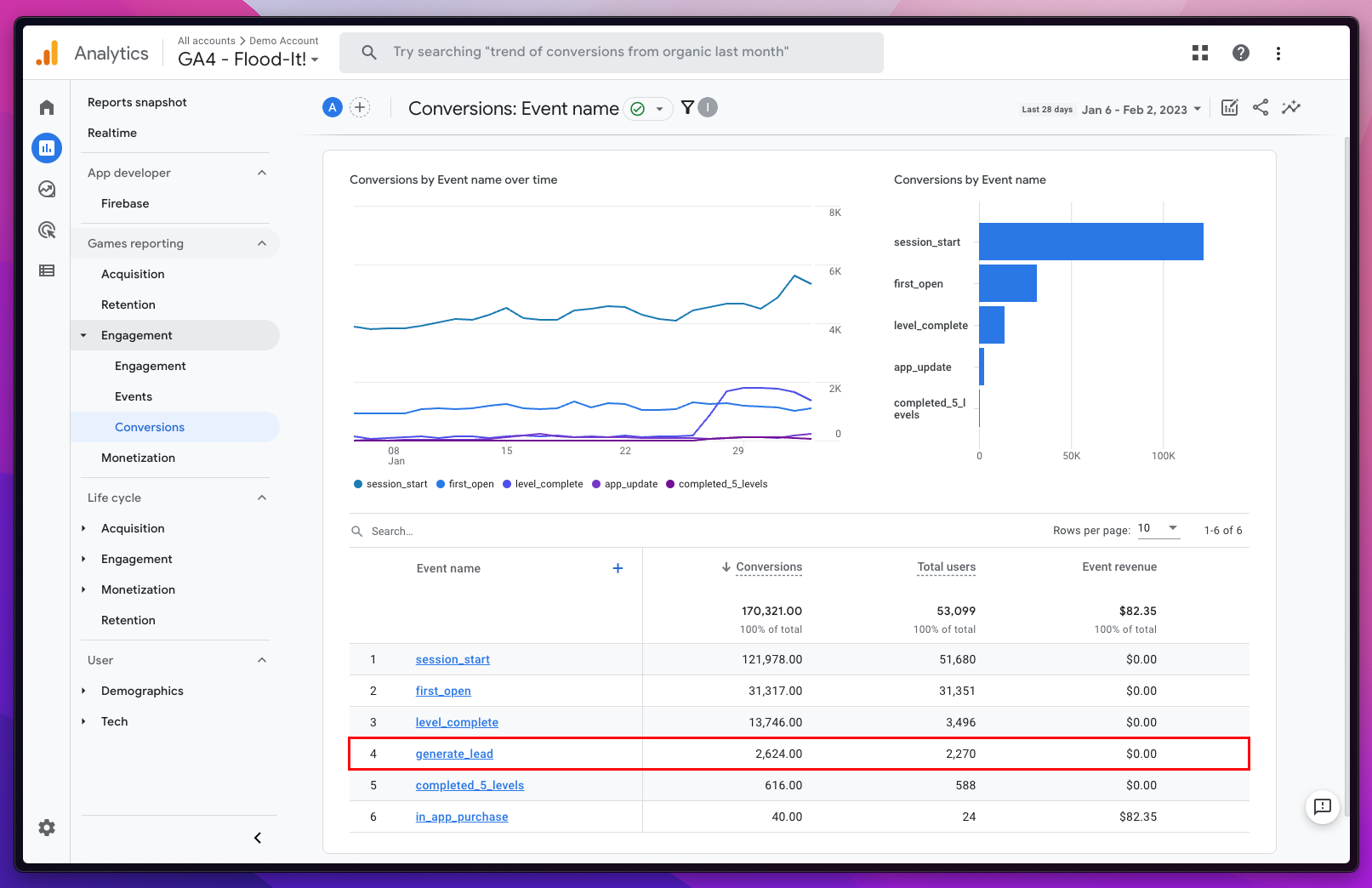Open Admin settings gear
Screen dimensions: 1372x888
click(x=47, y=828)
